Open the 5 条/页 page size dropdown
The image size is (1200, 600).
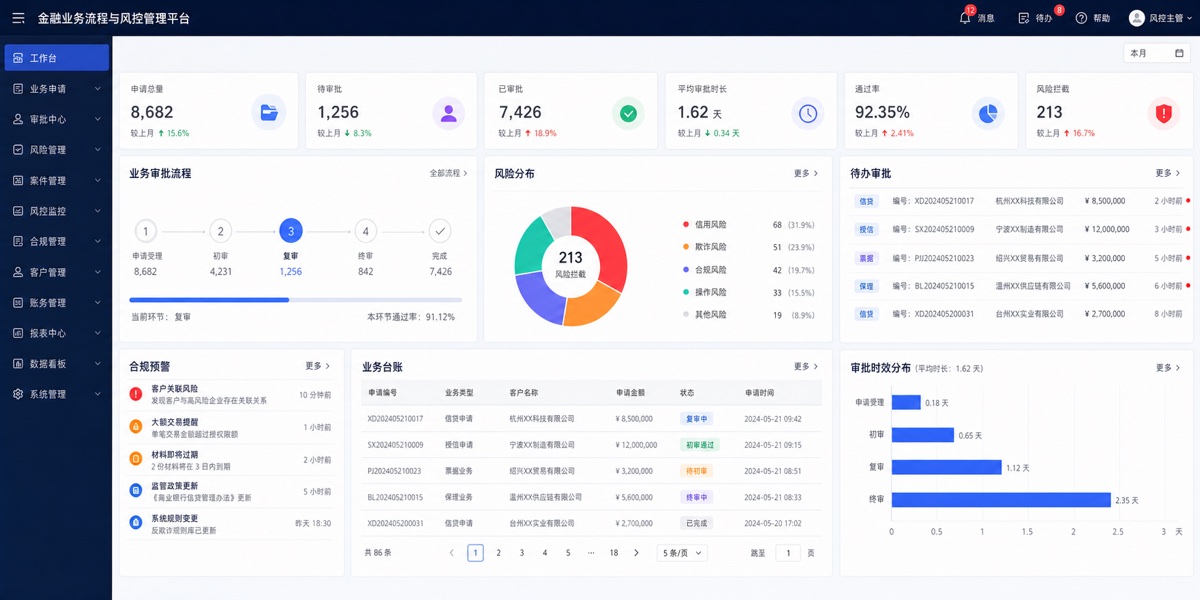pyautogui.click(x=682, y=553)
